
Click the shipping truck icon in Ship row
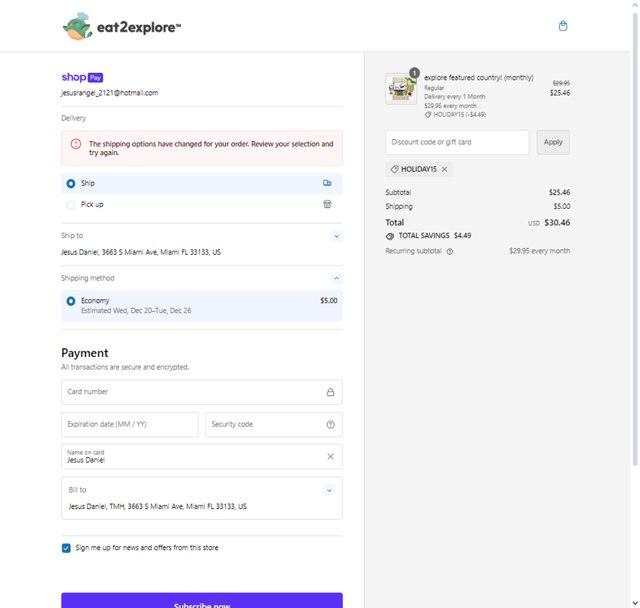327,183
